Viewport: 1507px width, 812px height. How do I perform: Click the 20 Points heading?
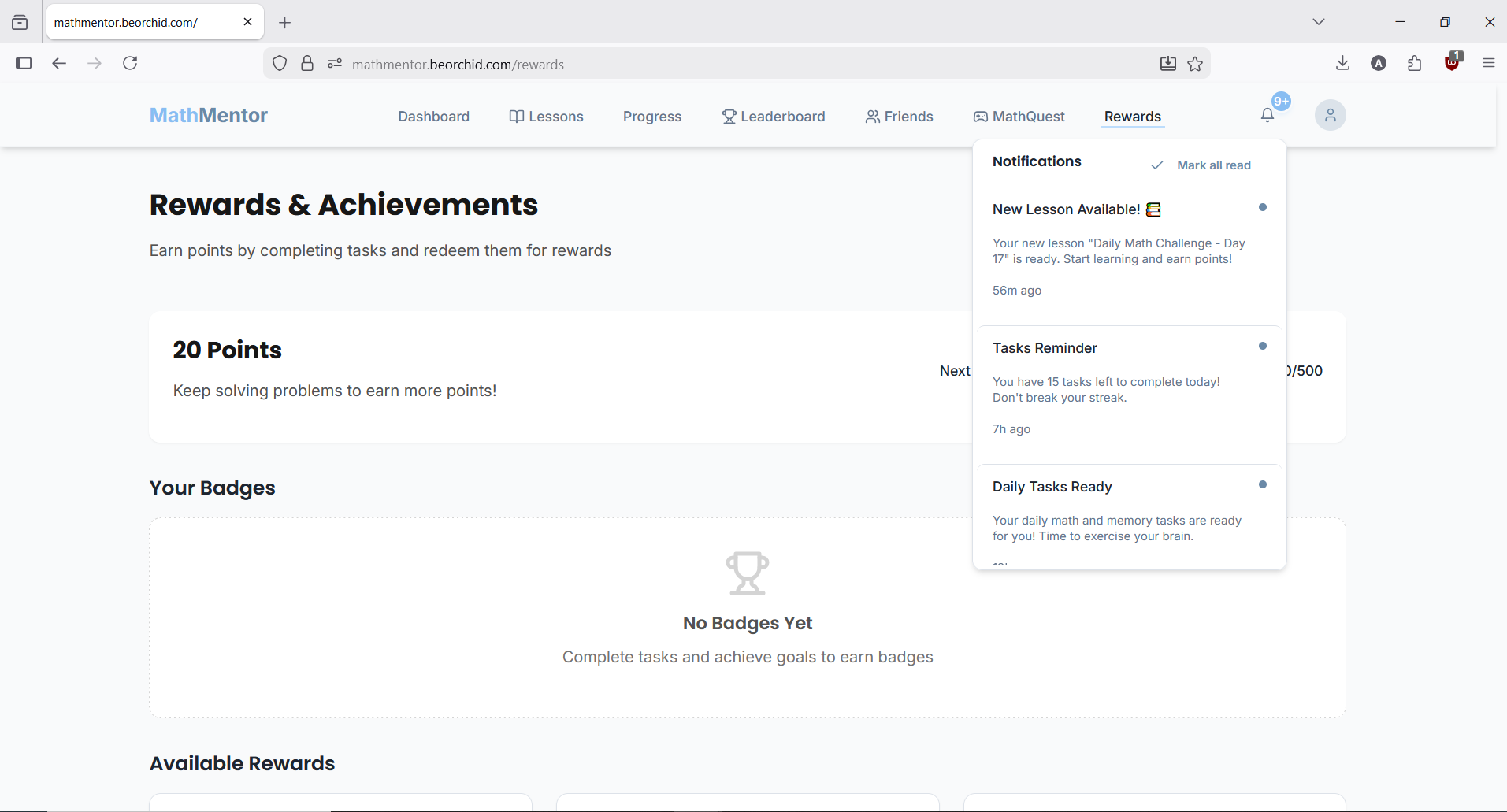(228, 350)
